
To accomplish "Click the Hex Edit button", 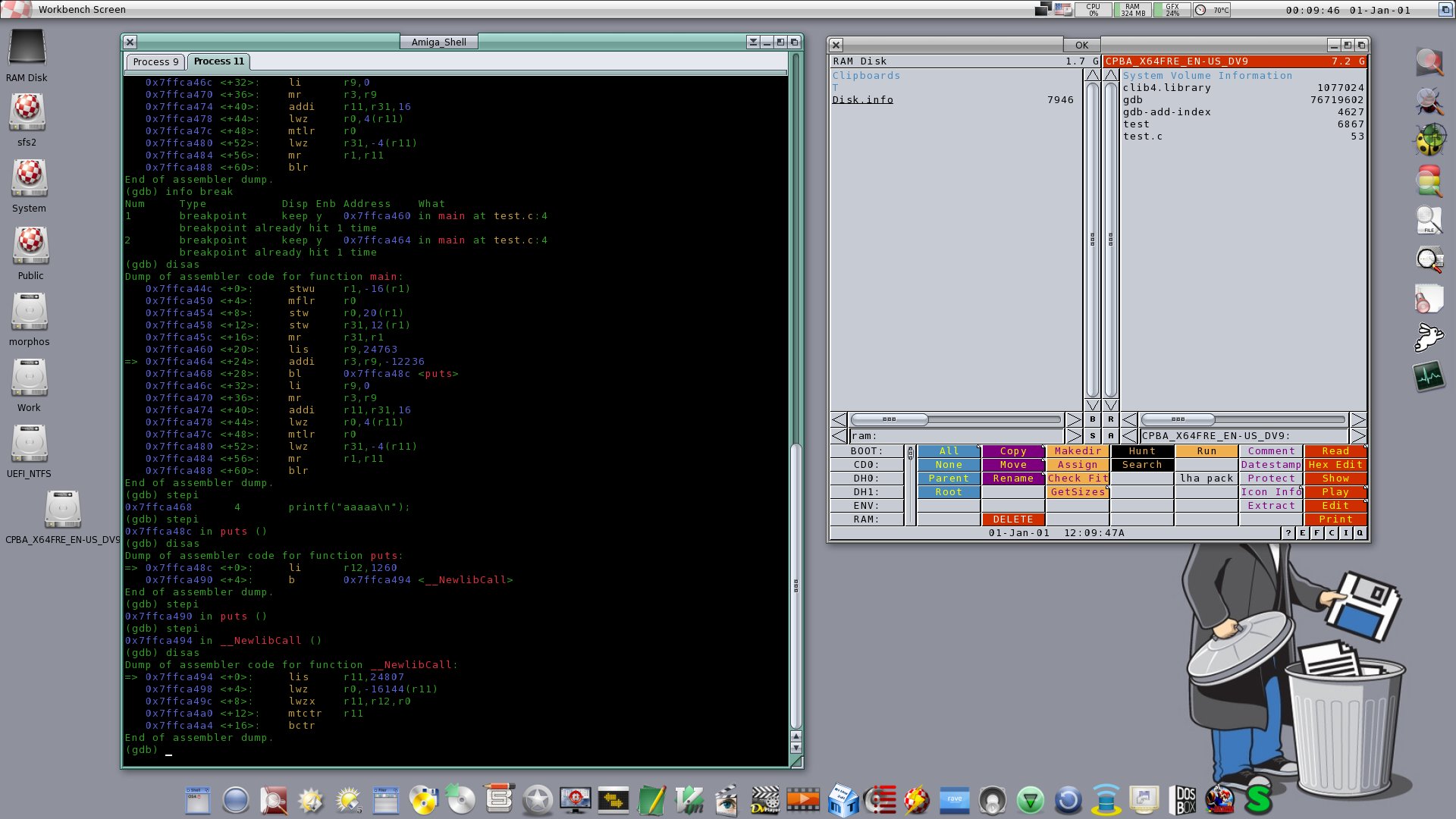I will coord(1335,465).
